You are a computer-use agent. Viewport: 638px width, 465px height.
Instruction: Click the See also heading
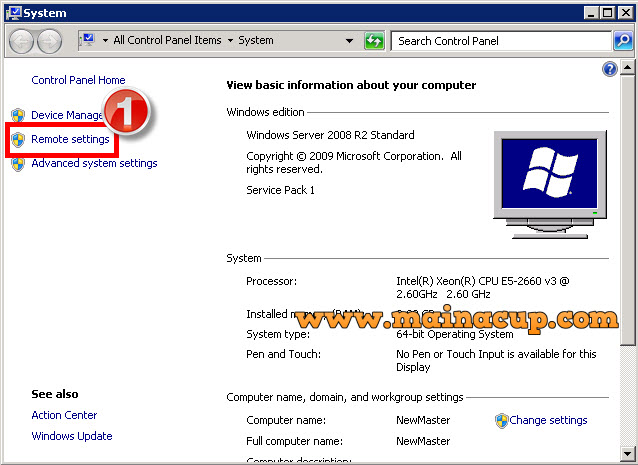(55, 394)
